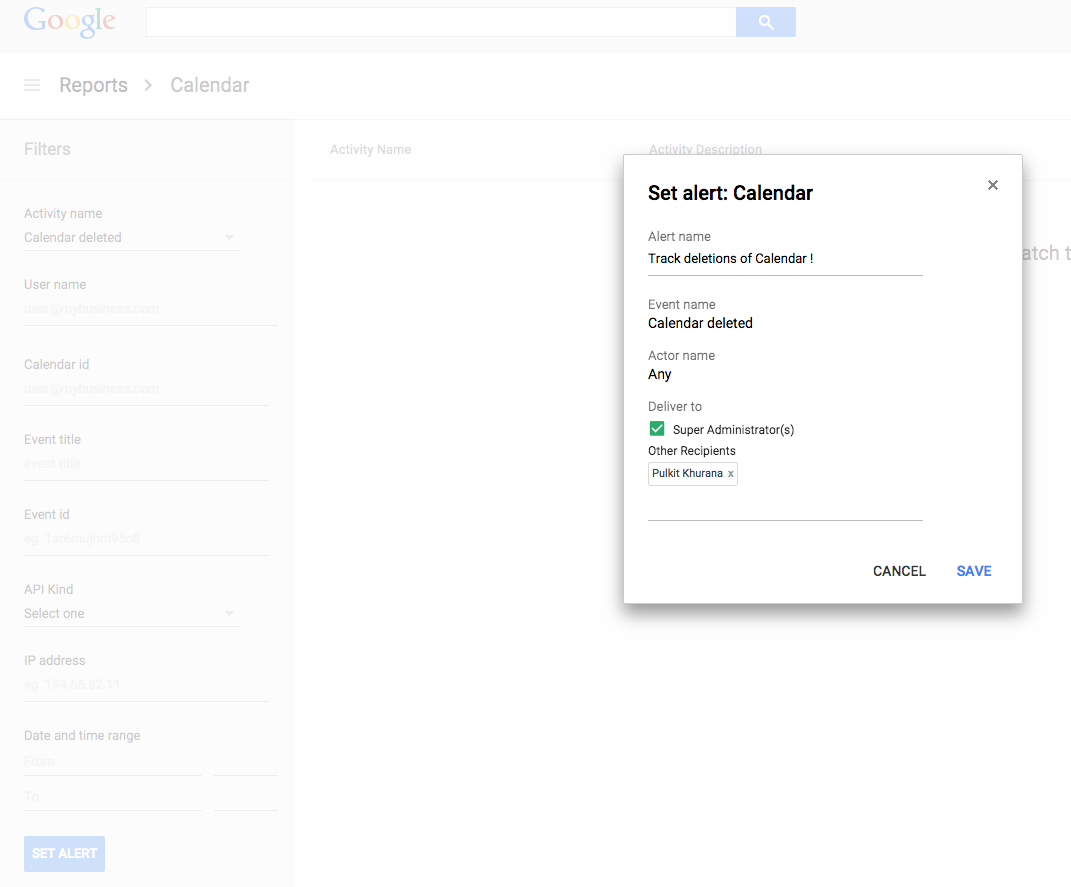Close the Set alert dialog with X

click(x=992, y=185)
